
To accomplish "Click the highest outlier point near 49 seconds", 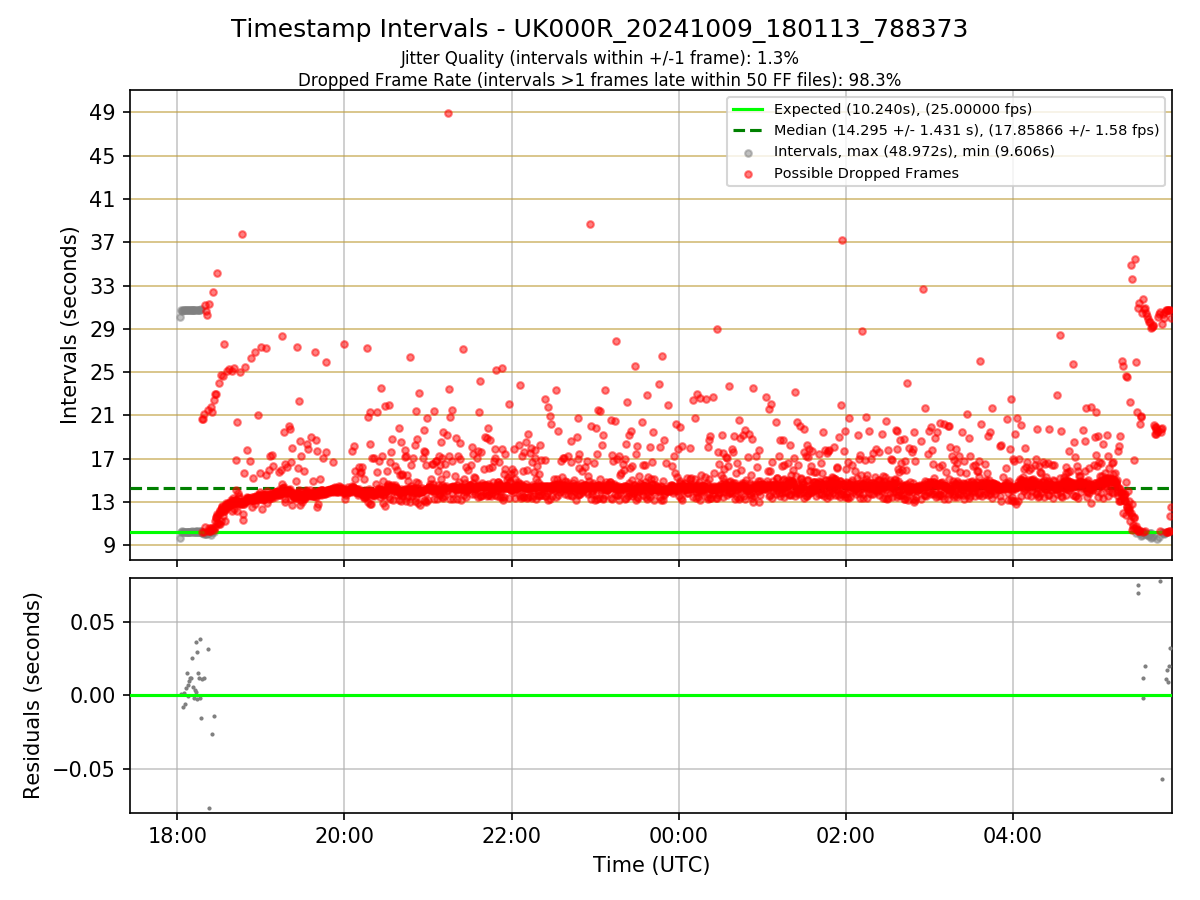I will [x=448, y=113].
